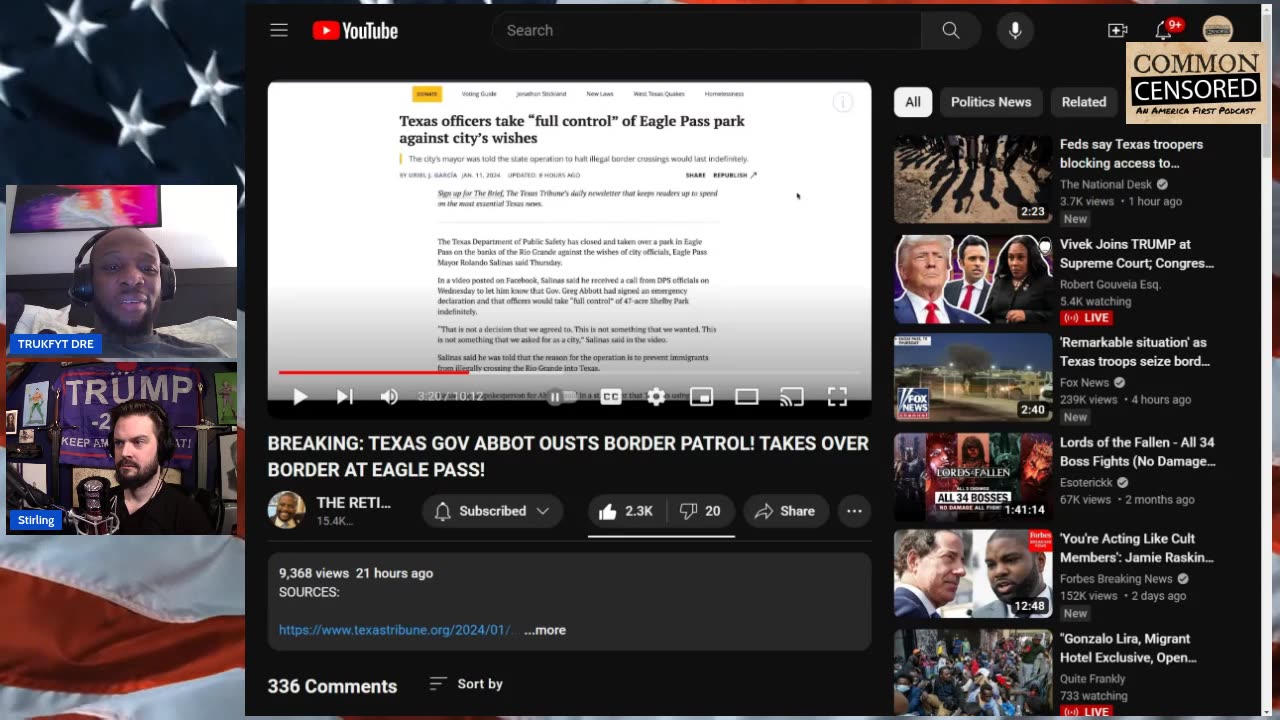Open Subscribed notification dropdown

[x=492, y=511]
